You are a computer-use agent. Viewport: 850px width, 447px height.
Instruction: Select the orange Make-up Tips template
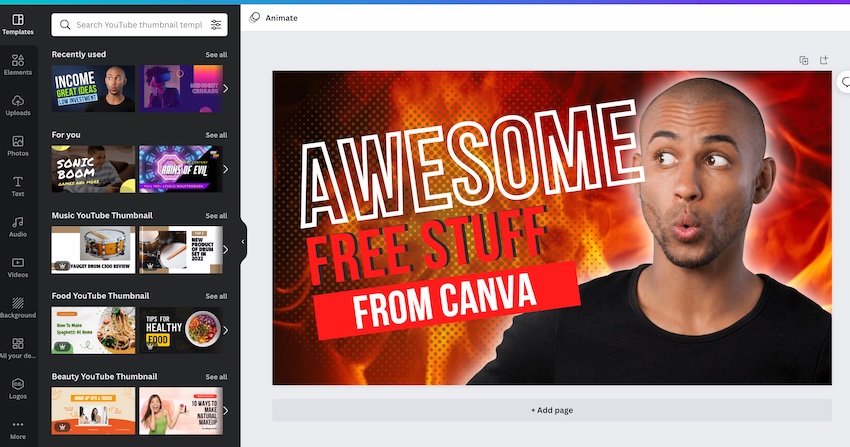(x=93, y=411)
